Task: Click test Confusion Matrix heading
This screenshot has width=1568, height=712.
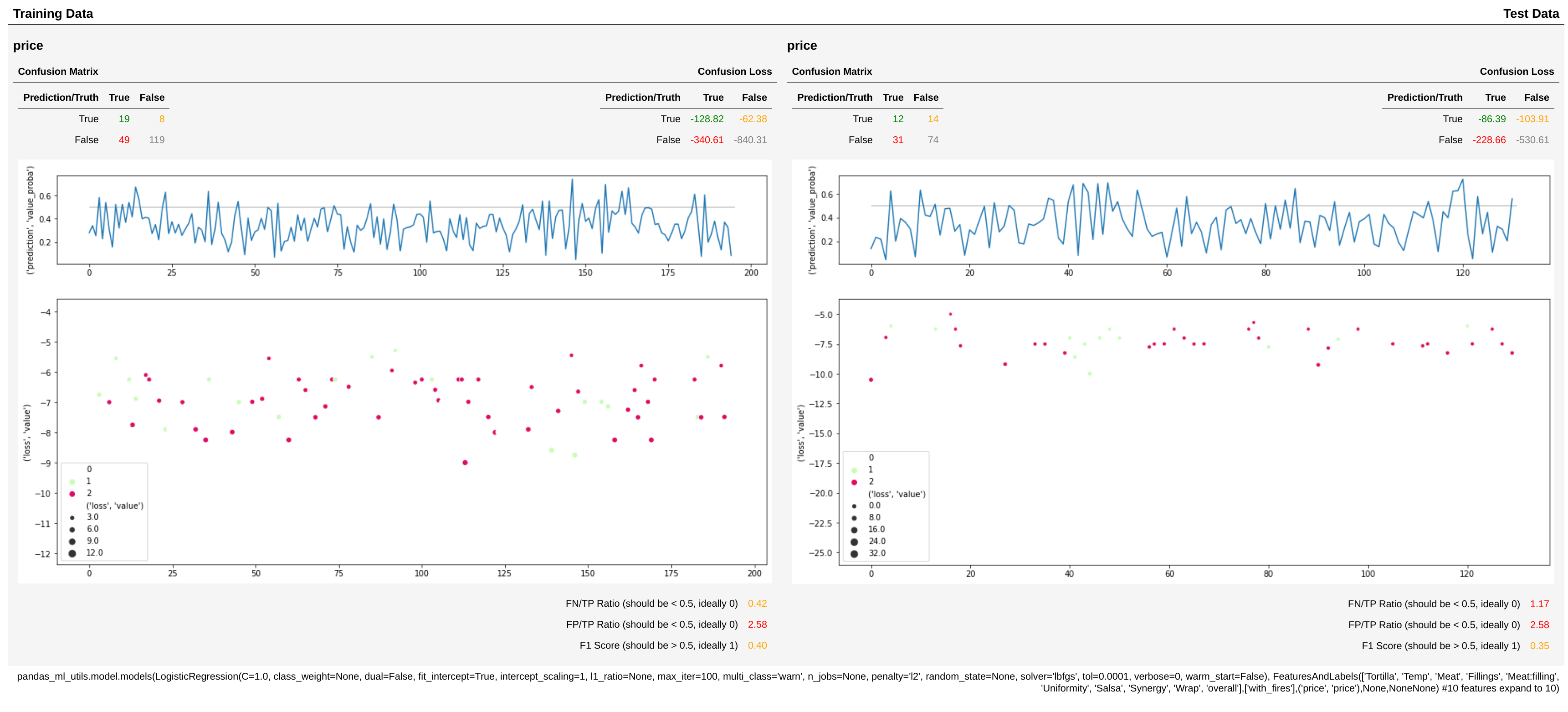Action: 831,71
